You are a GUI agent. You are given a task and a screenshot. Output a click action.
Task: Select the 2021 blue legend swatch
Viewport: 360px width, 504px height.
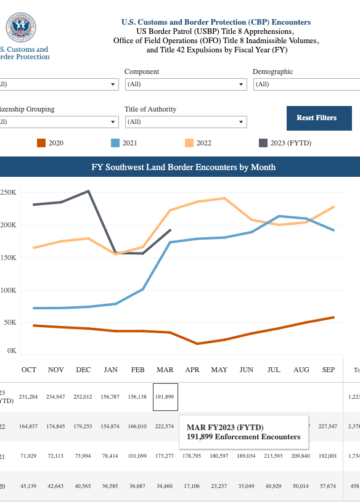(115, 143)
